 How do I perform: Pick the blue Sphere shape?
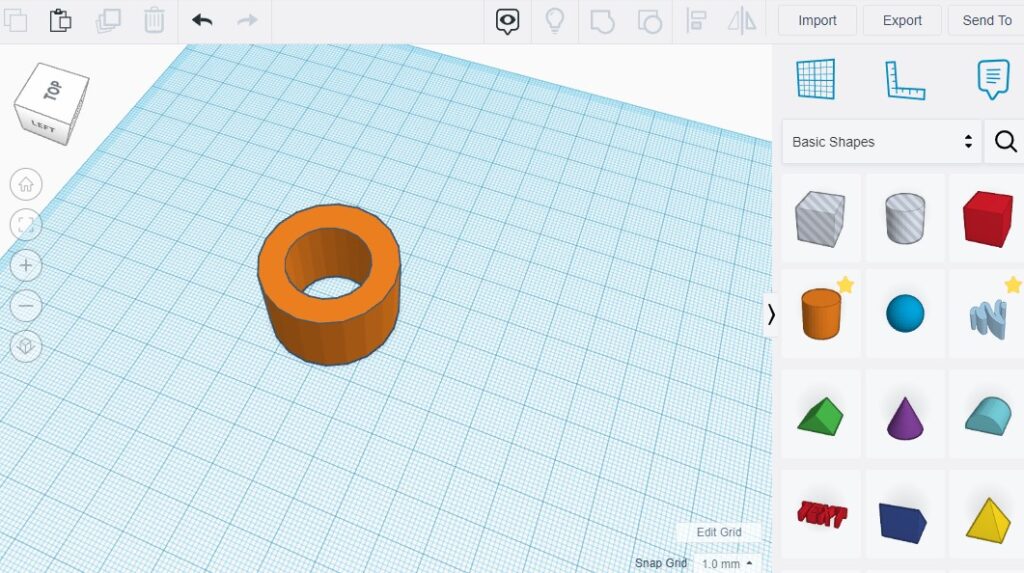pos(905,313)
